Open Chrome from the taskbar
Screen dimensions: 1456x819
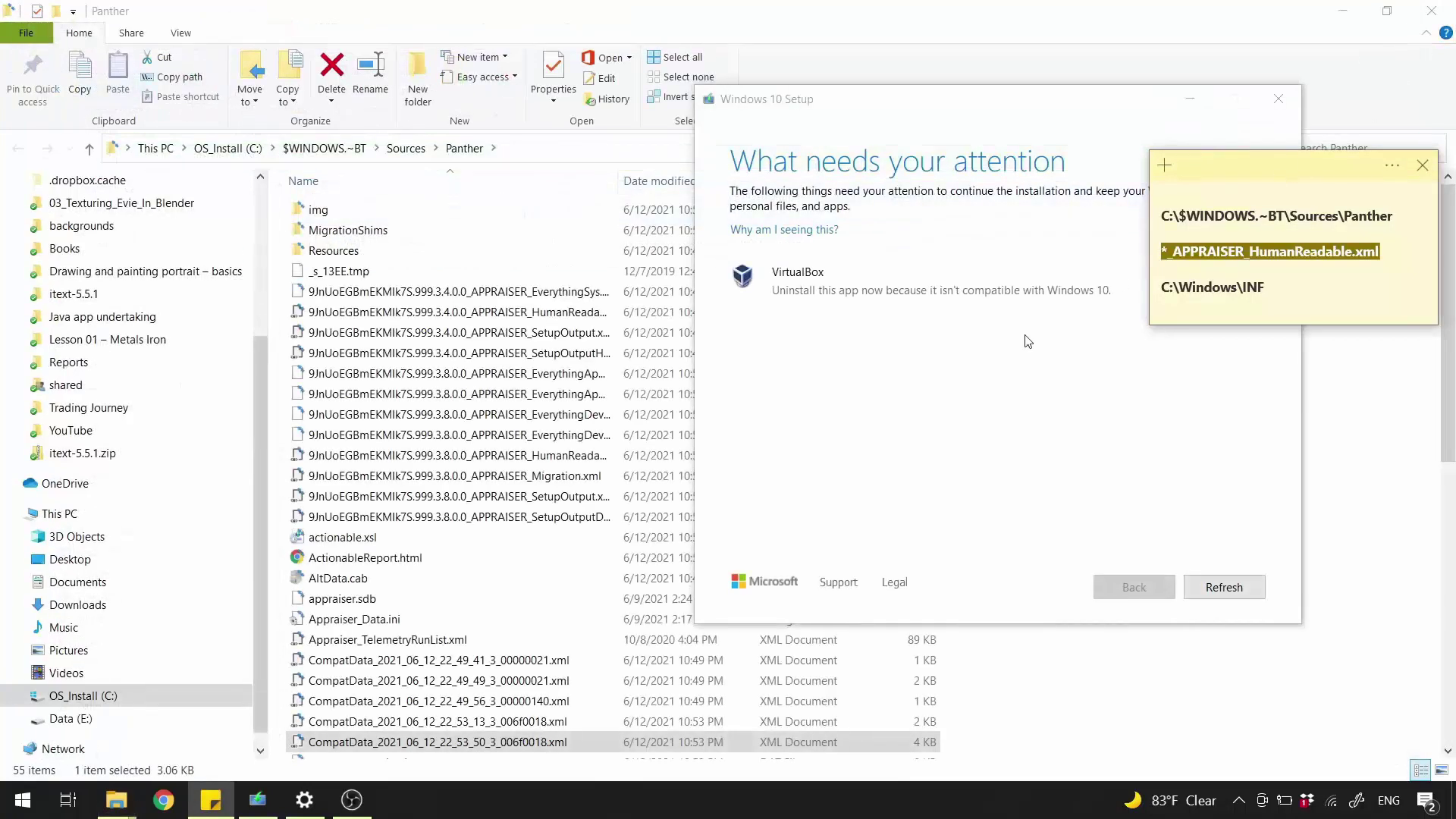click(x=163, y=800)
